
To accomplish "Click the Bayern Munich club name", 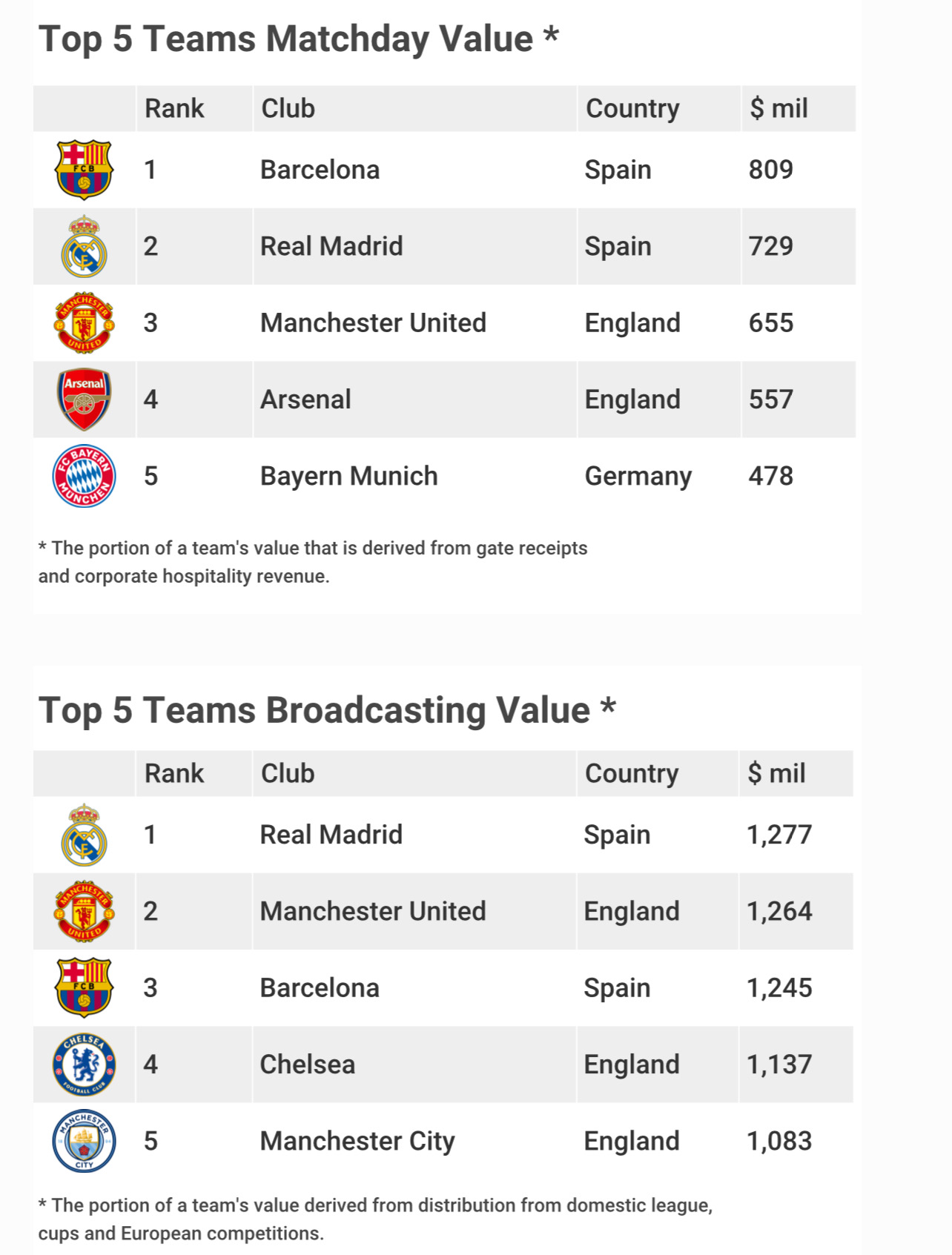I will tap(348, 476).
